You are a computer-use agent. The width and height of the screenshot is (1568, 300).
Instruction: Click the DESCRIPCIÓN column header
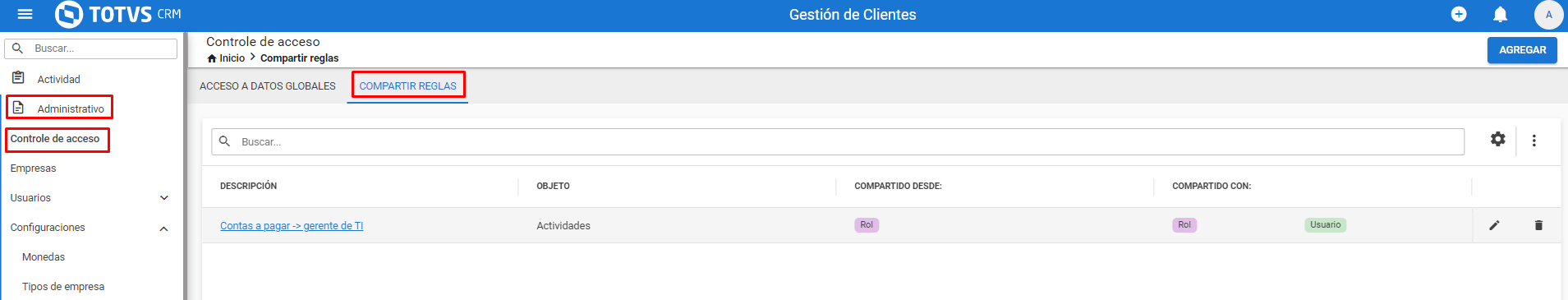click(x=248, y=187)
